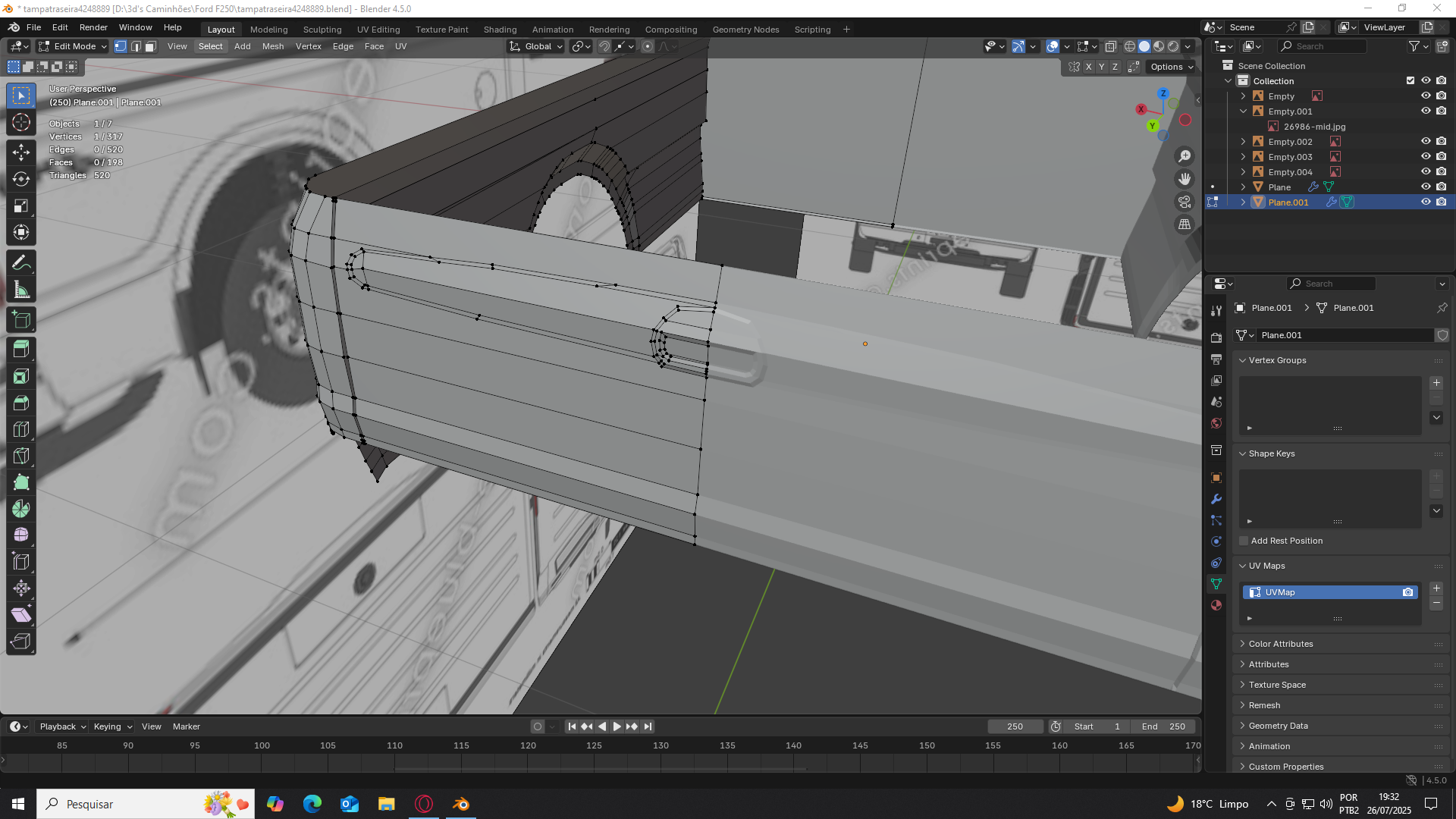Open the Edit Mode dropdown

click(x=73, y=46)
